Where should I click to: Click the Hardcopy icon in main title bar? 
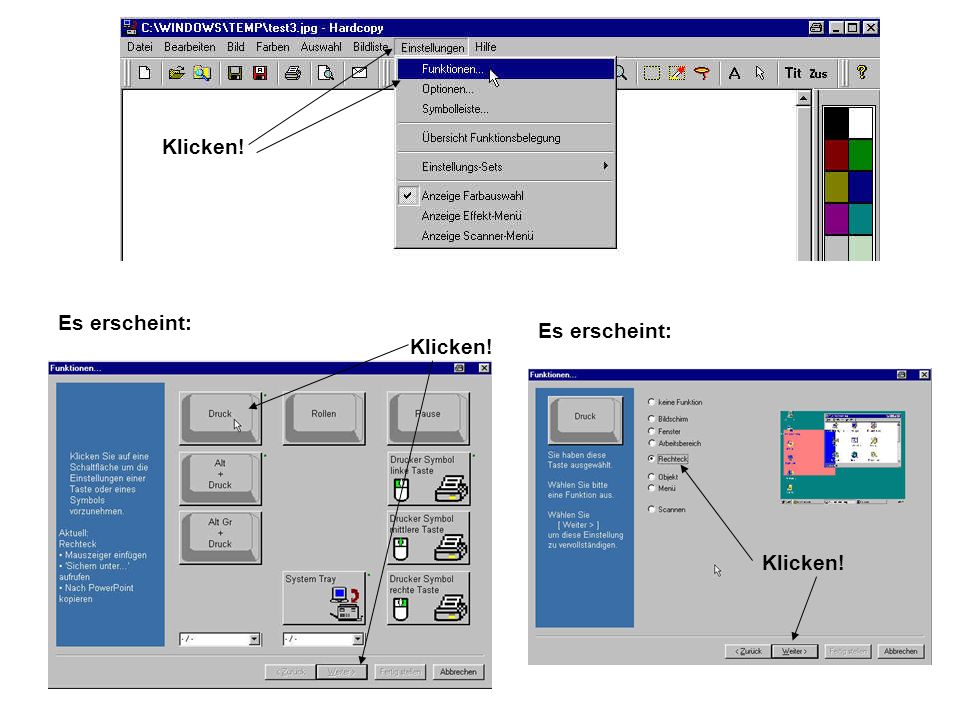click(130, 27)
